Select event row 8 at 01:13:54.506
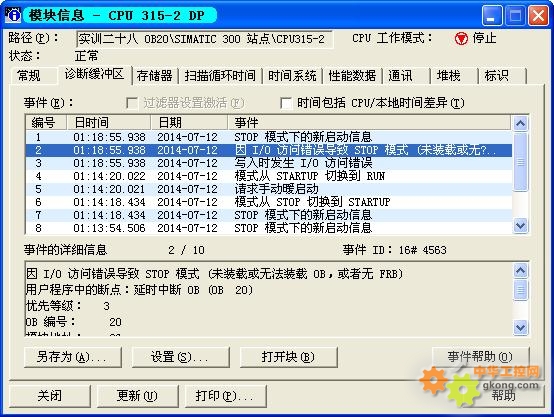Screen dimensions: 554x417 (269, 228)
